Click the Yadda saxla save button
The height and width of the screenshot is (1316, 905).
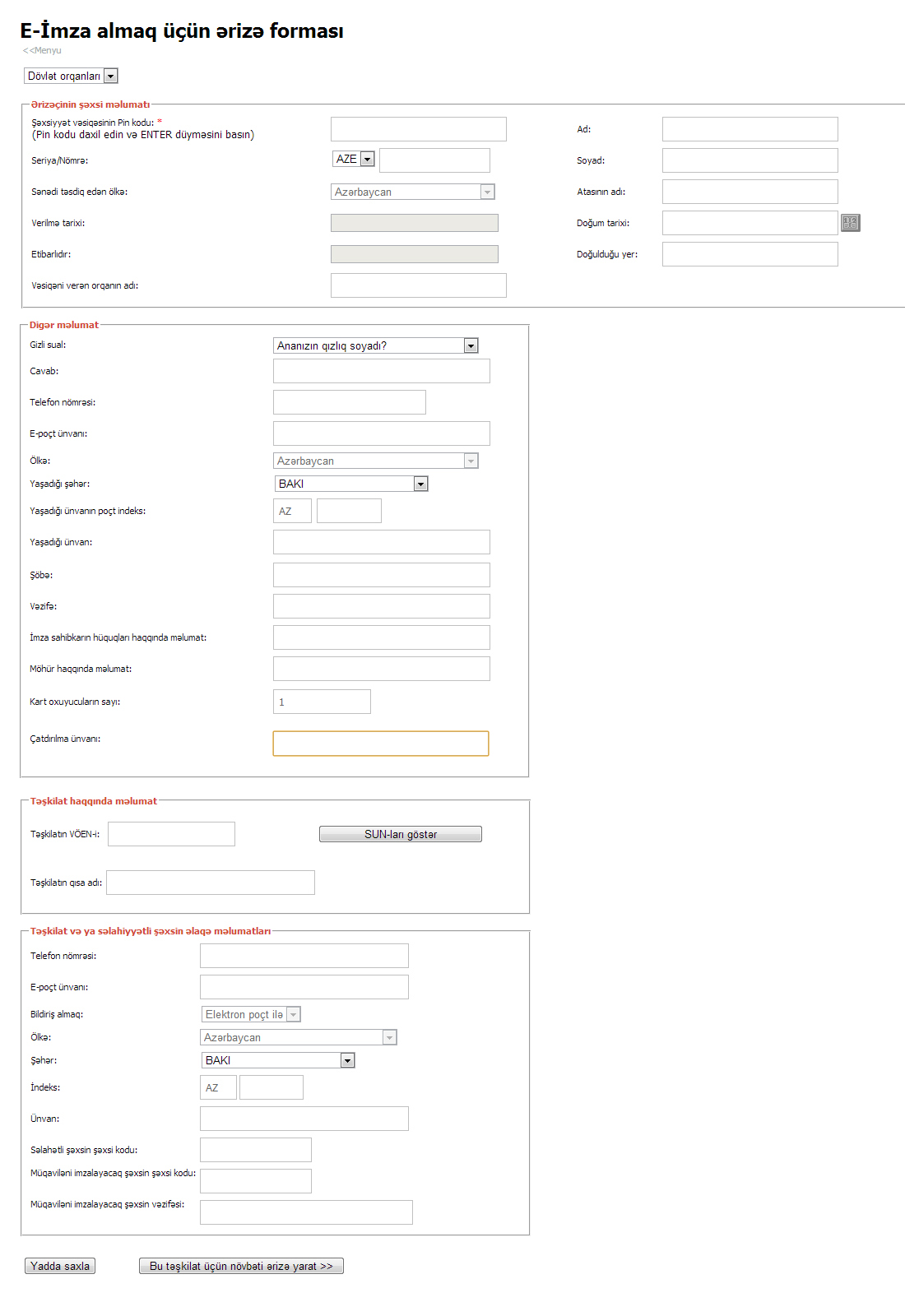pyautogui.click(x=60, y=1266)
